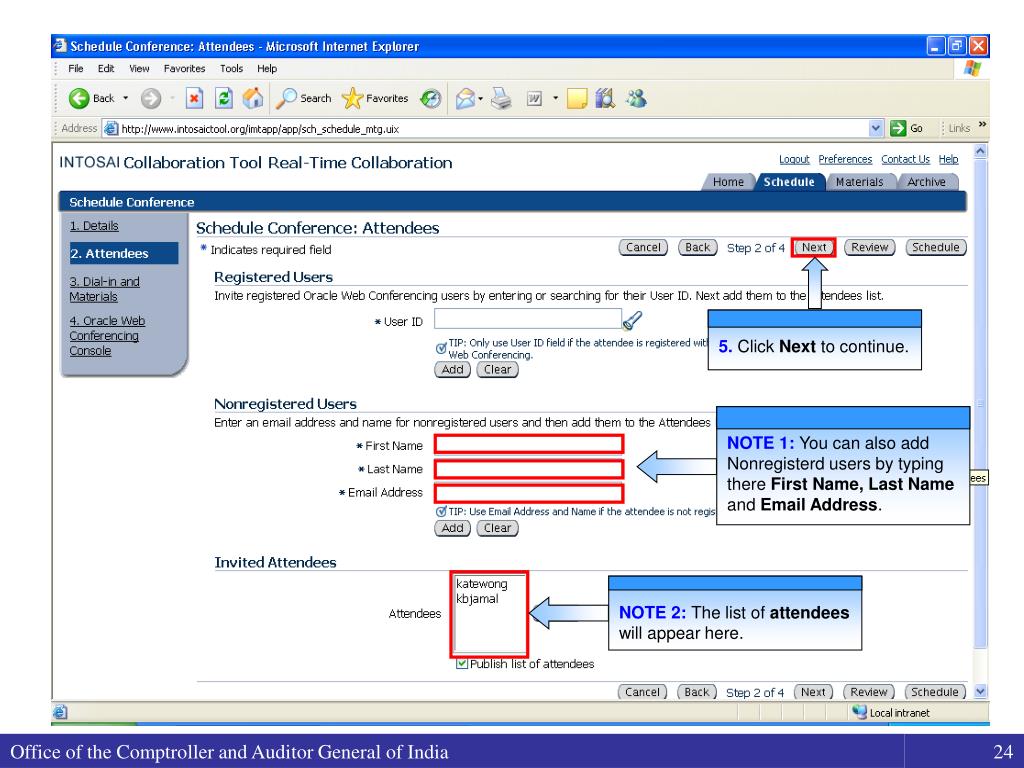Uncheck Publish list of attendees
The image size is (1024, 768).
coord(461,664)
